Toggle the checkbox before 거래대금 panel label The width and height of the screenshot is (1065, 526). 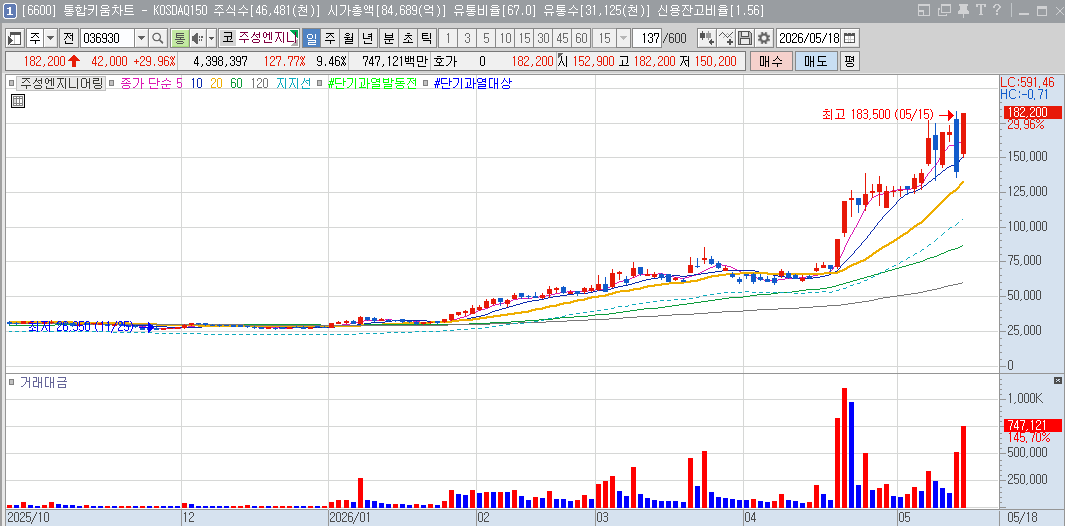[12, 383]
